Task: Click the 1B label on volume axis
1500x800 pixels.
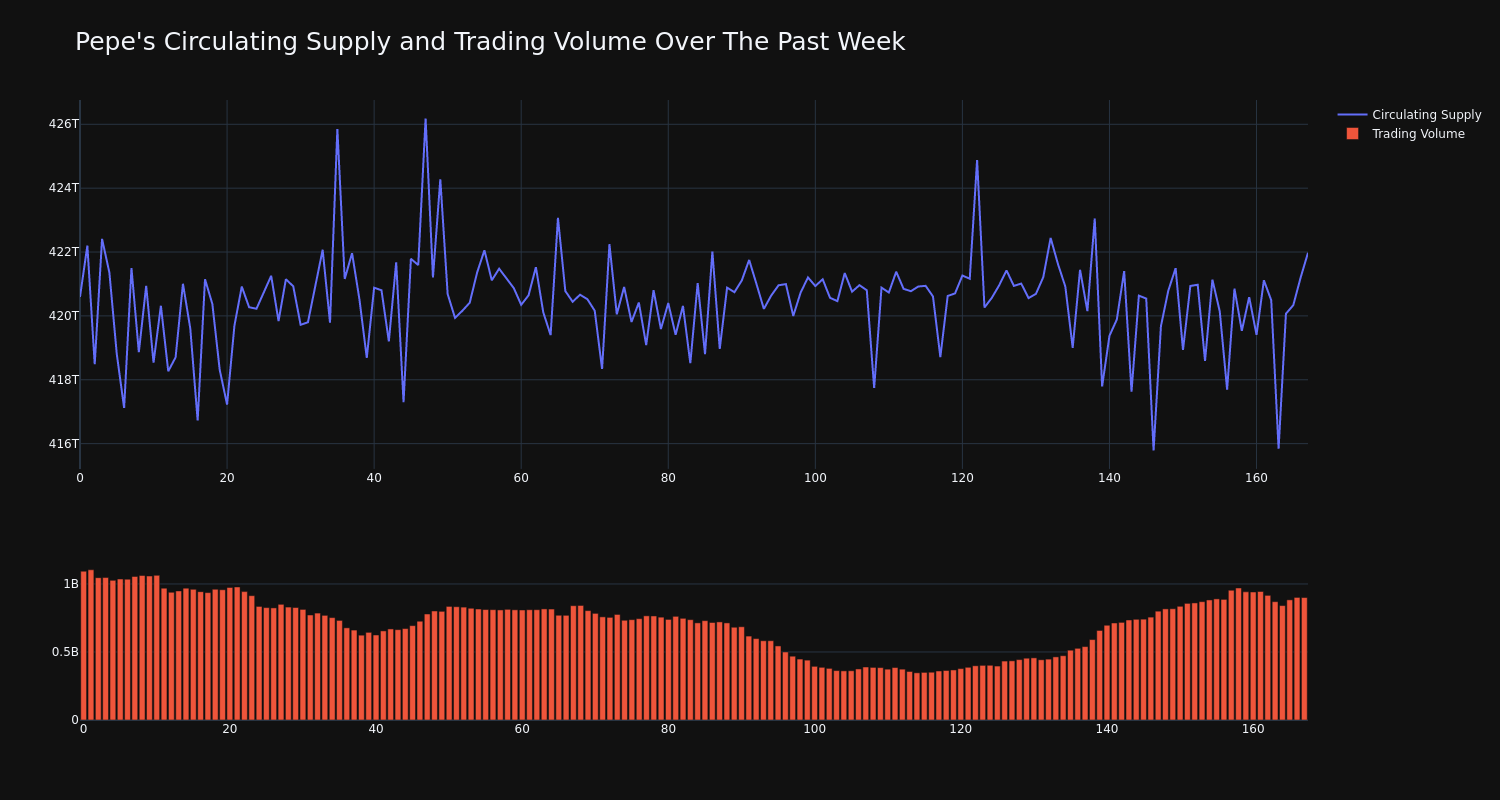Action: pyautogui.click(x=71, y=584)
